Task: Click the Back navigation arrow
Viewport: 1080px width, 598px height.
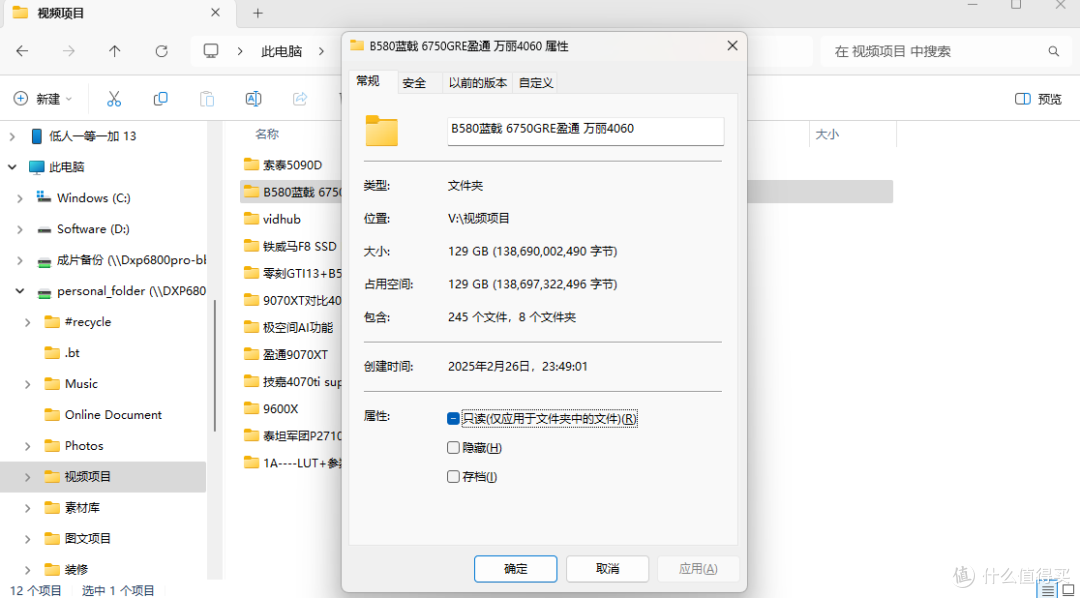Action: pos(22,51)
